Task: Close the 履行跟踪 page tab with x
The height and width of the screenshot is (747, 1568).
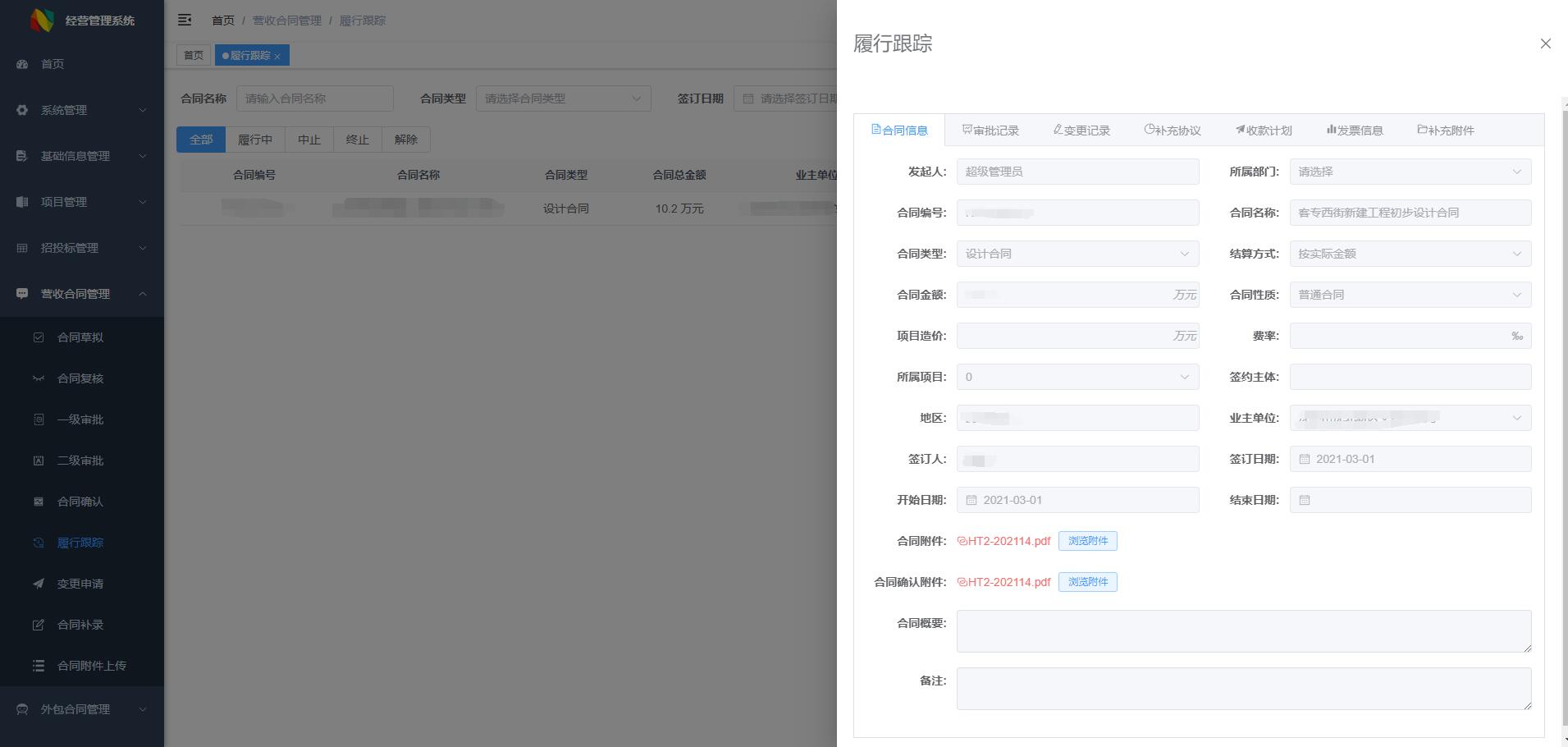Action: pos(277,56)
